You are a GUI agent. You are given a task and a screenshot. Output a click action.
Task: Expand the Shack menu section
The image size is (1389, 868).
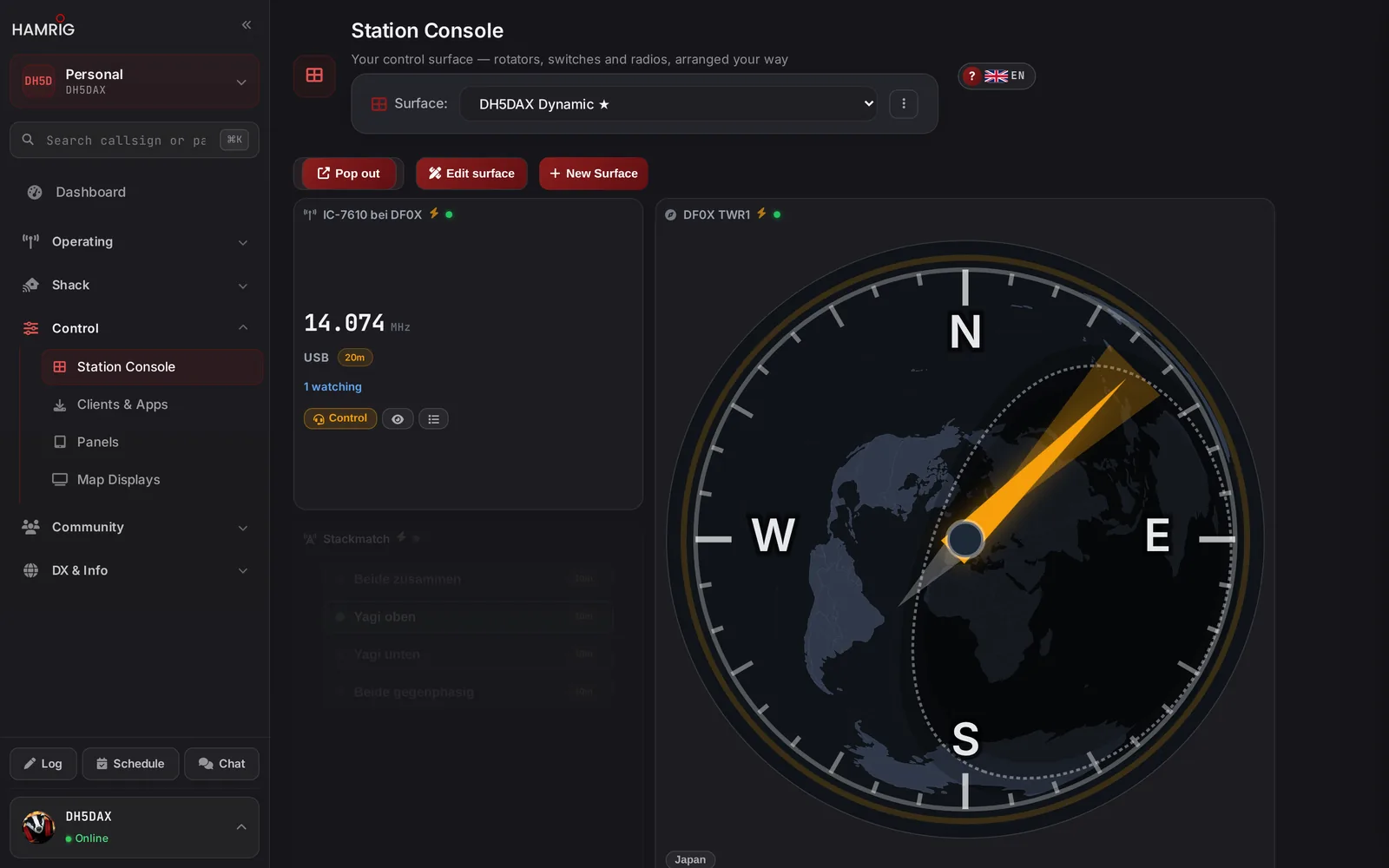pyautogui.click(x=135, y=285)
